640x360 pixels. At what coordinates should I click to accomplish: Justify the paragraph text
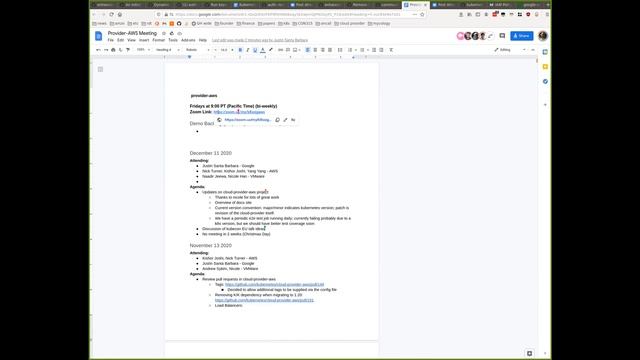click(x=330, y=50)
